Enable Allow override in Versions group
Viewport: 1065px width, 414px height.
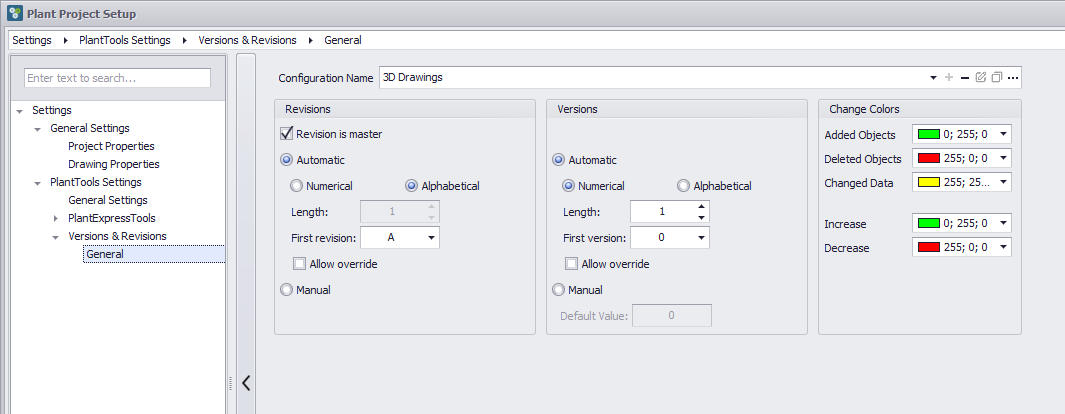click(x=571, y=264)
